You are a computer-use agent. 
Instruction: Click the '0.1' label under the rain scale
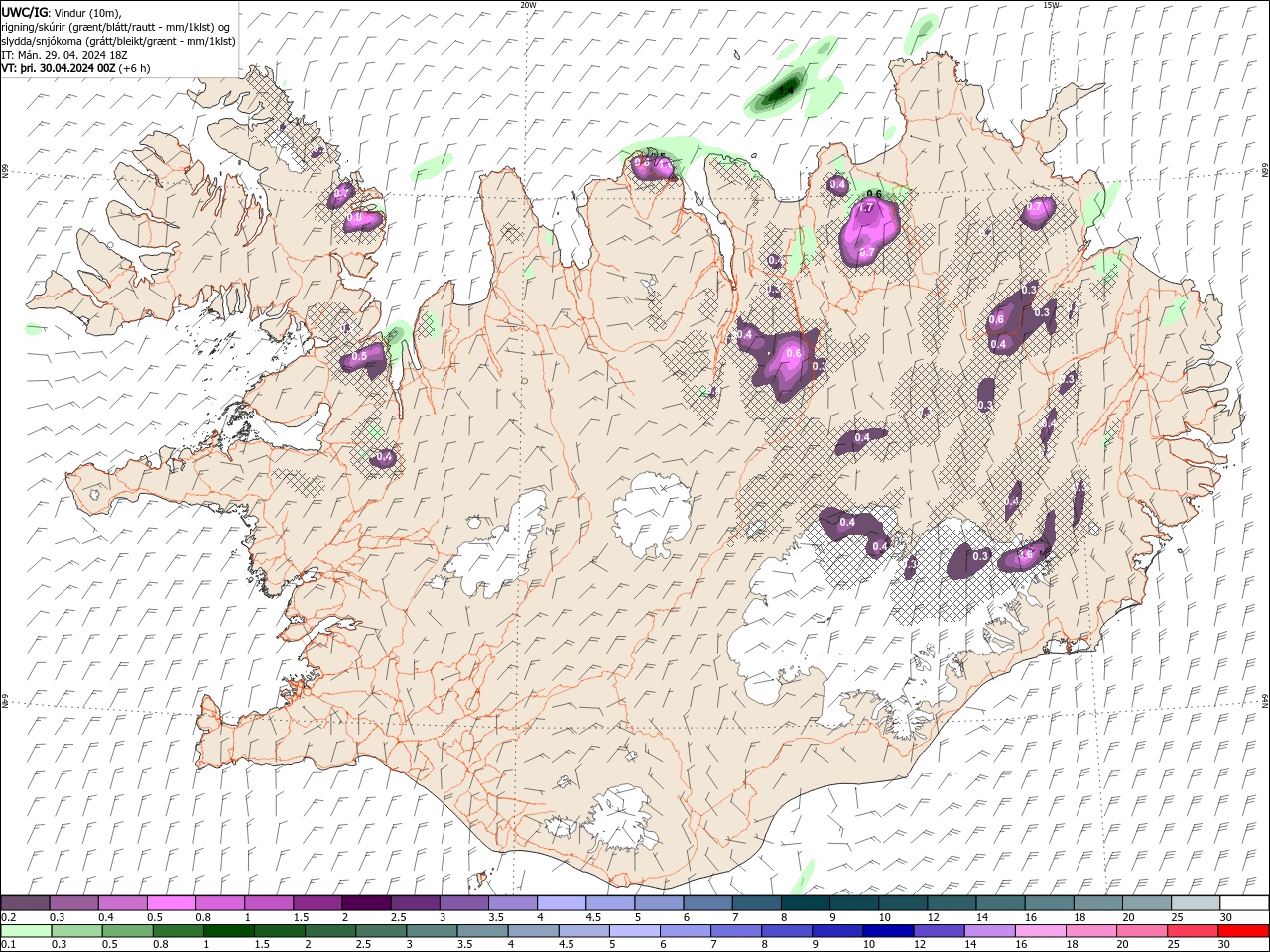point(7,945)
